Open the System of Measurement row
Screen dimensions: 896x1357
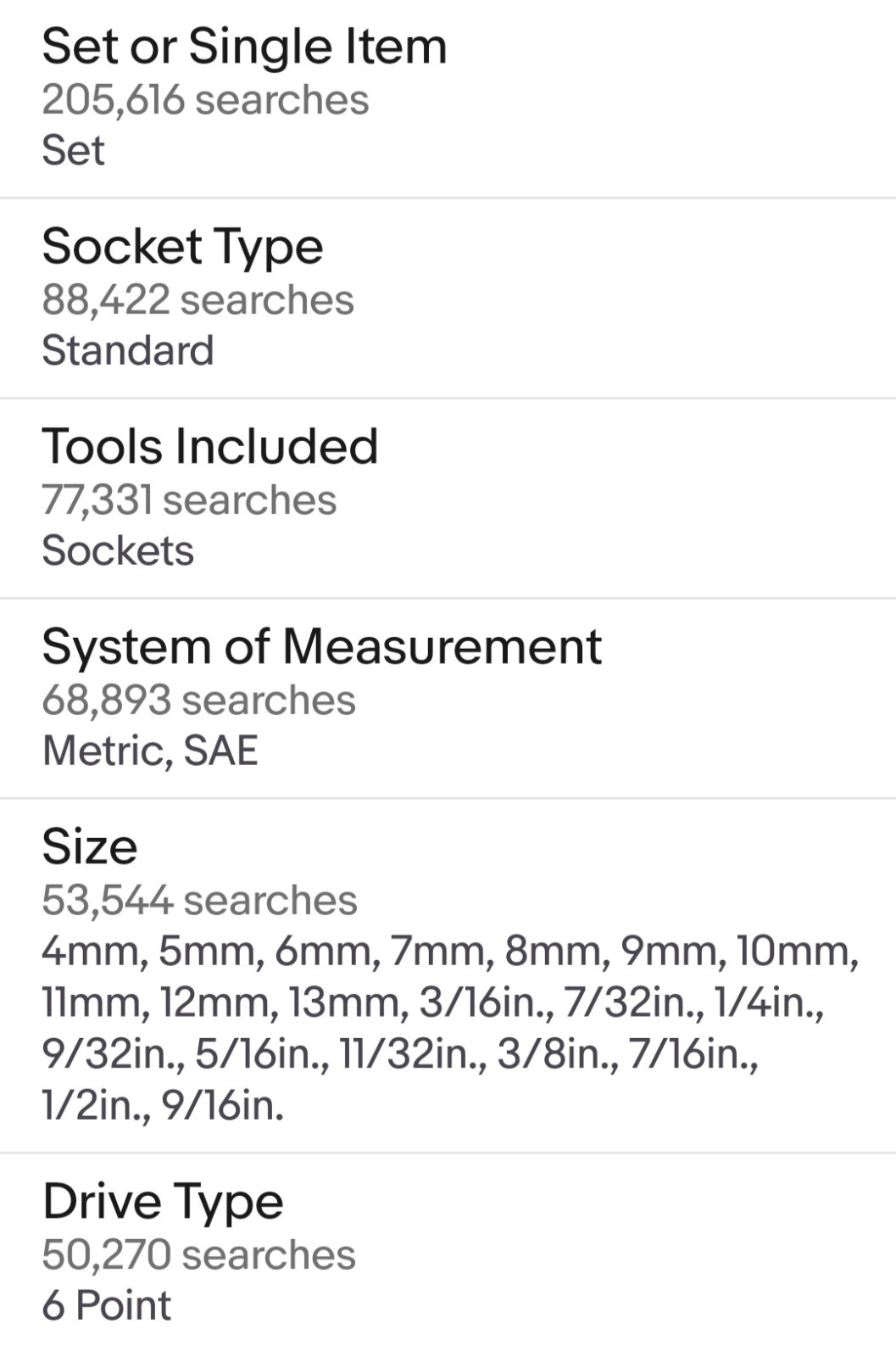[x=448, y=699]
